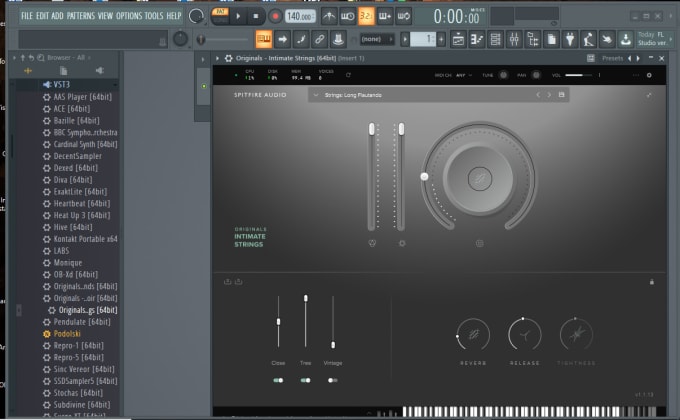Click the lock icon in mixer section

[x=651, y=282]
